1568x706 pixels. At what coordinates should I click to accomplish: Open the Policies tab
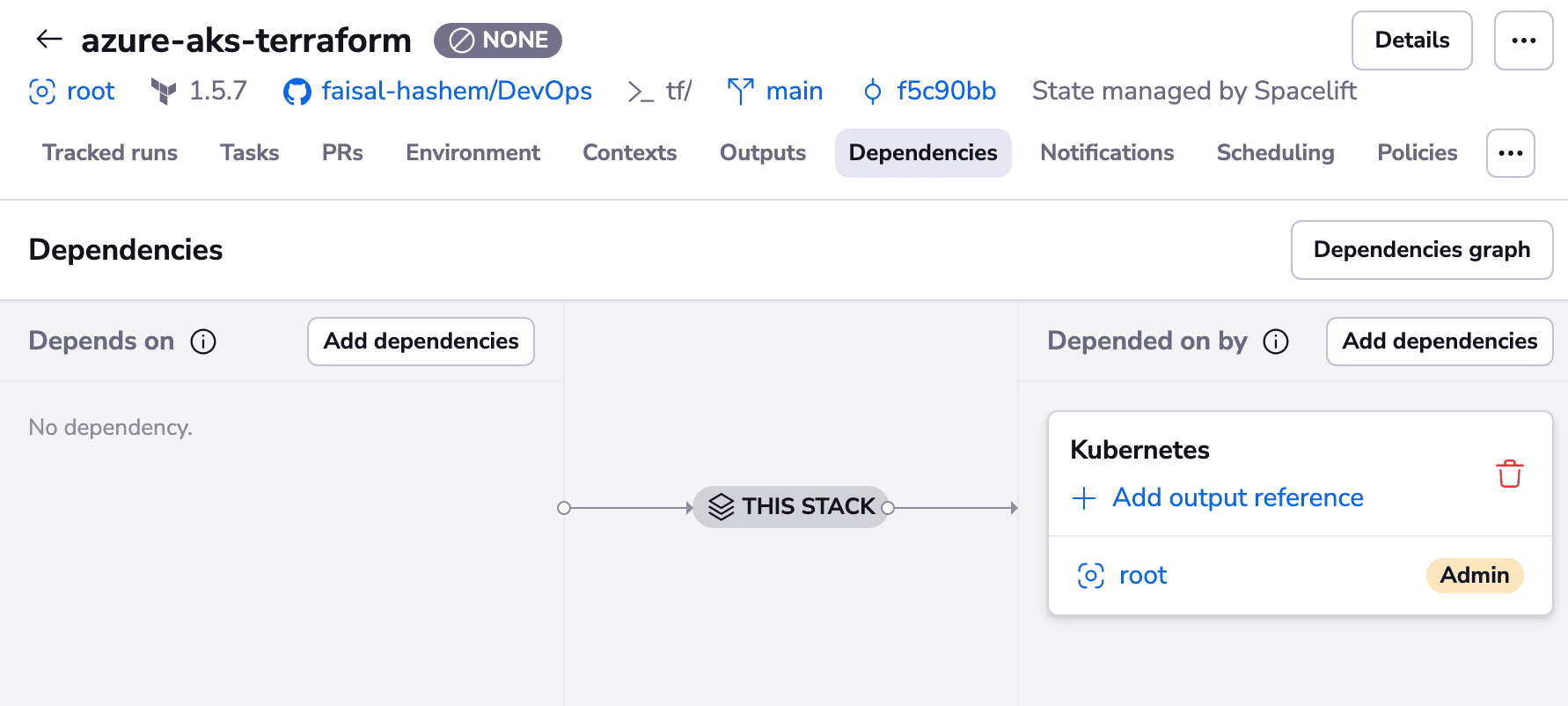[1418, 153]
